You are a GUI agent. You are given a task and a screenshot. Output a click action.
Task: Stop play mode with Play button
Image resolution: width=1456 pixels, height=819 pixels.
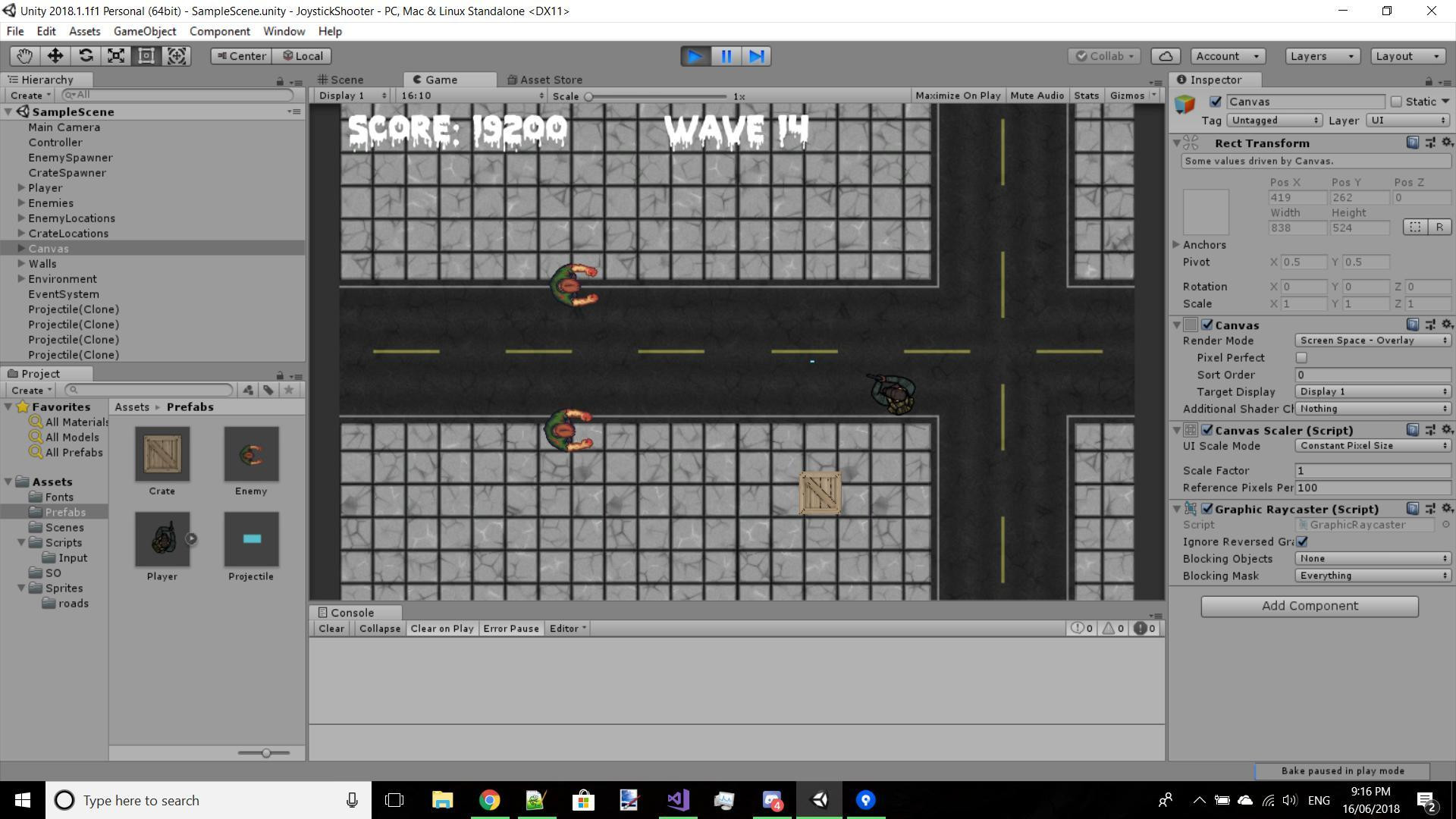695,56
